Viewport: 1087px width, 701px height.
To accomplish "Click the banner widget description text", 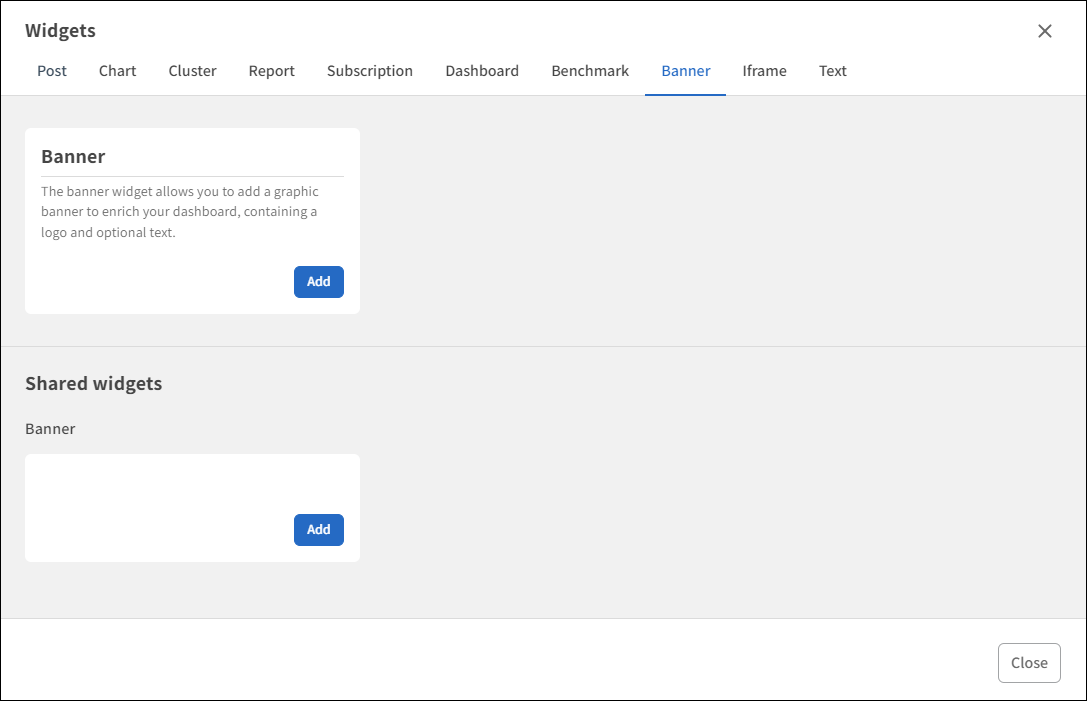I will point(179,211).
